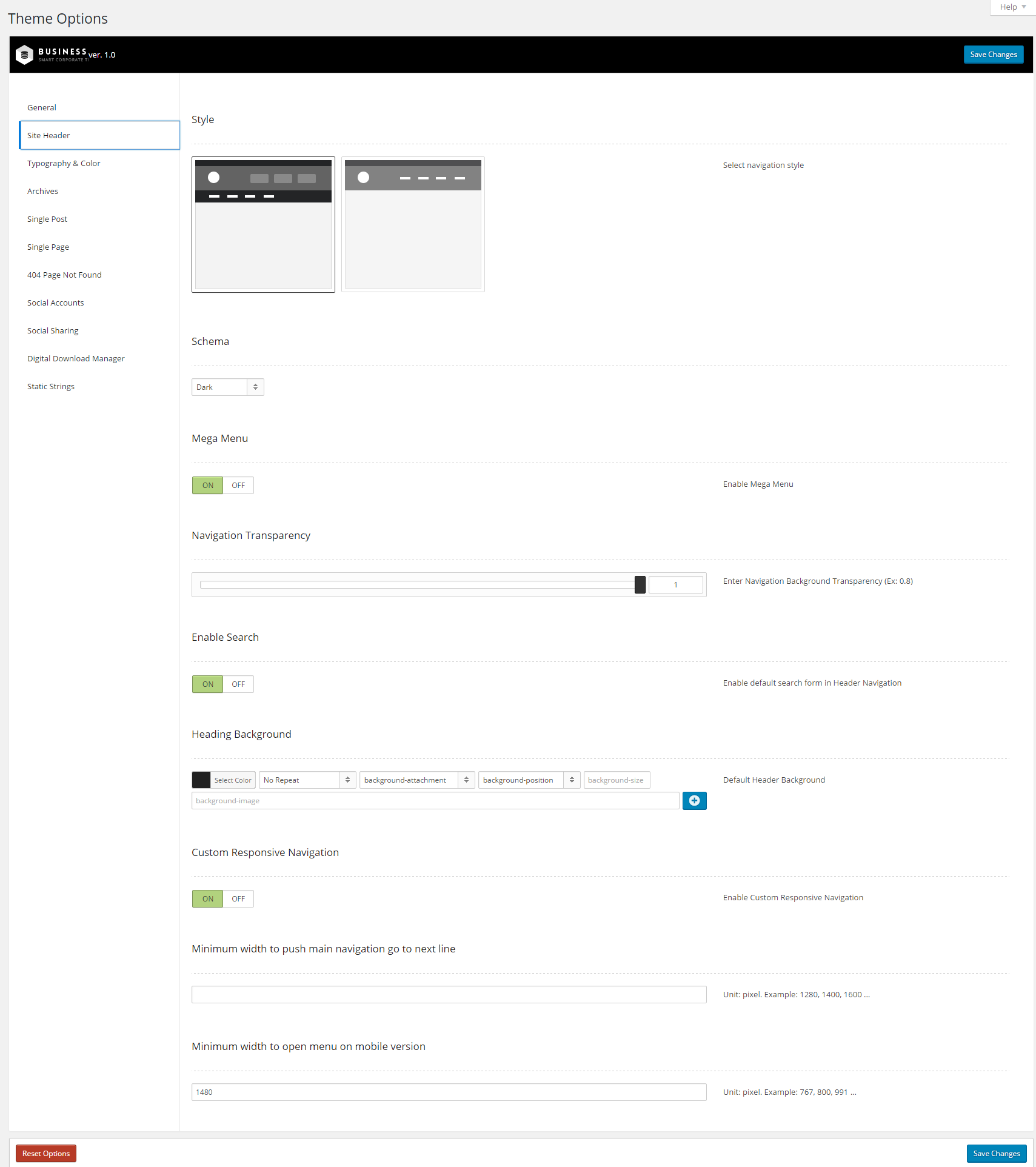Screen dimensions: 1036x1167
Task: Open the Heading Background color swatch
Action: (201, 780)
